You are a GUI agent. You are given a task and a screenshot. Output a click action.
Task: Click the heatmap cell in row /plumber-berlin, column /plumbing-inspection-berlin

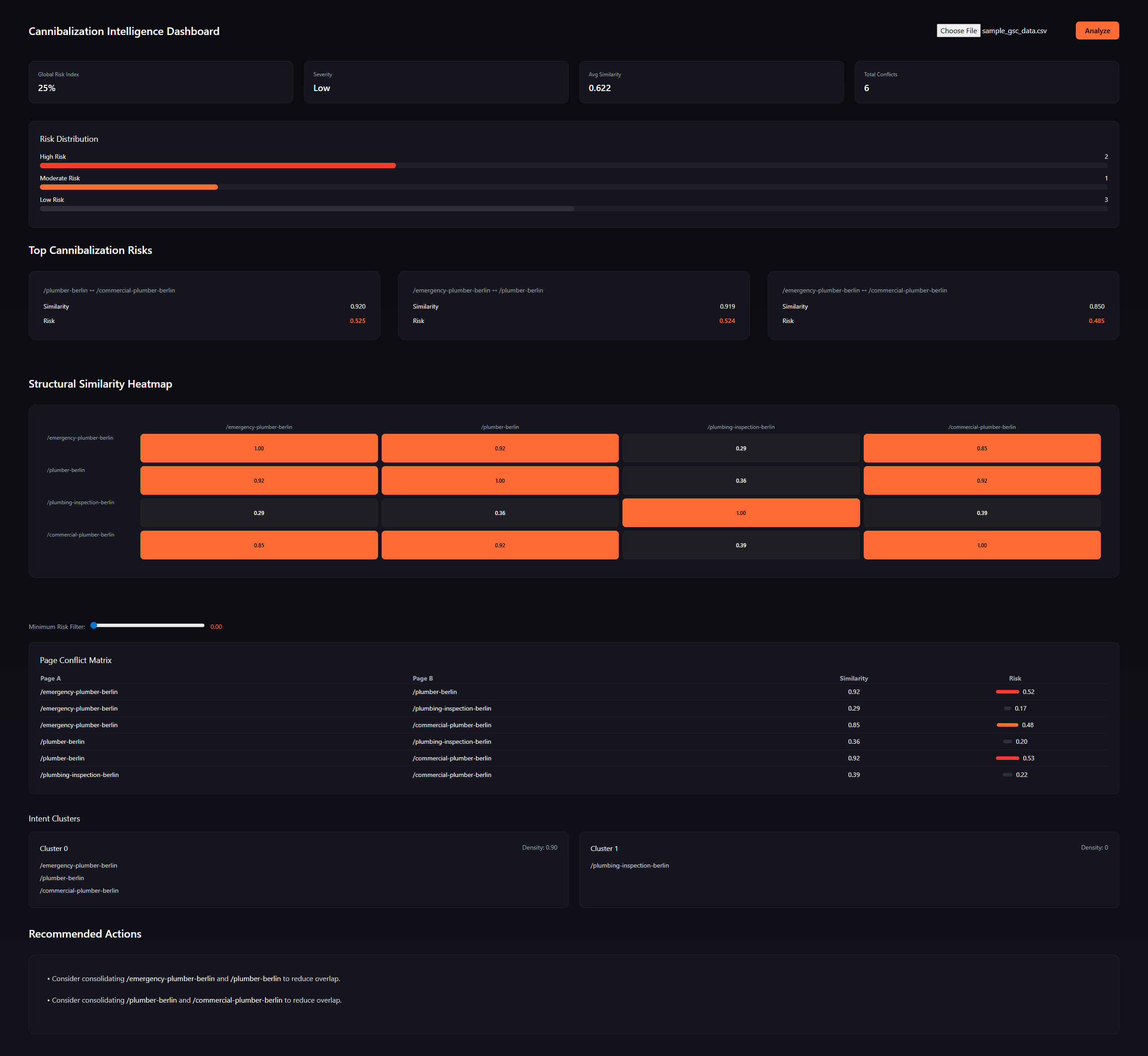coord(740,480)
